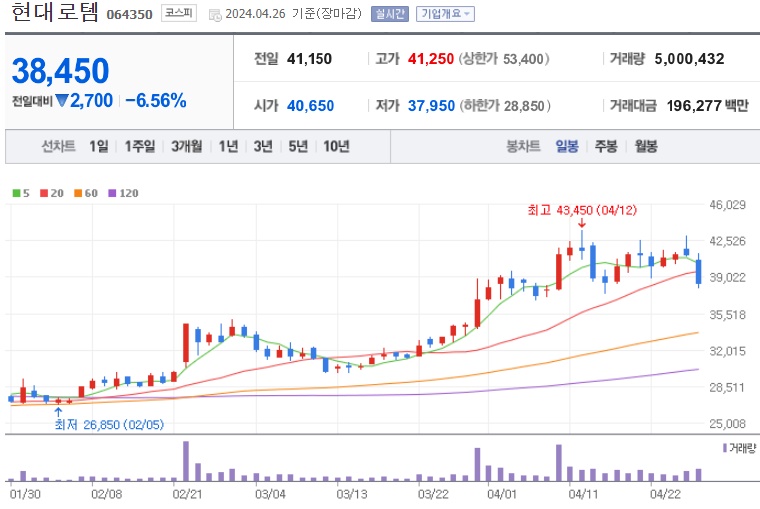The width and height of the screenshot is (760, 509).
Task: Switch to 월봉 candle chart
Action: tap(646, 146)
